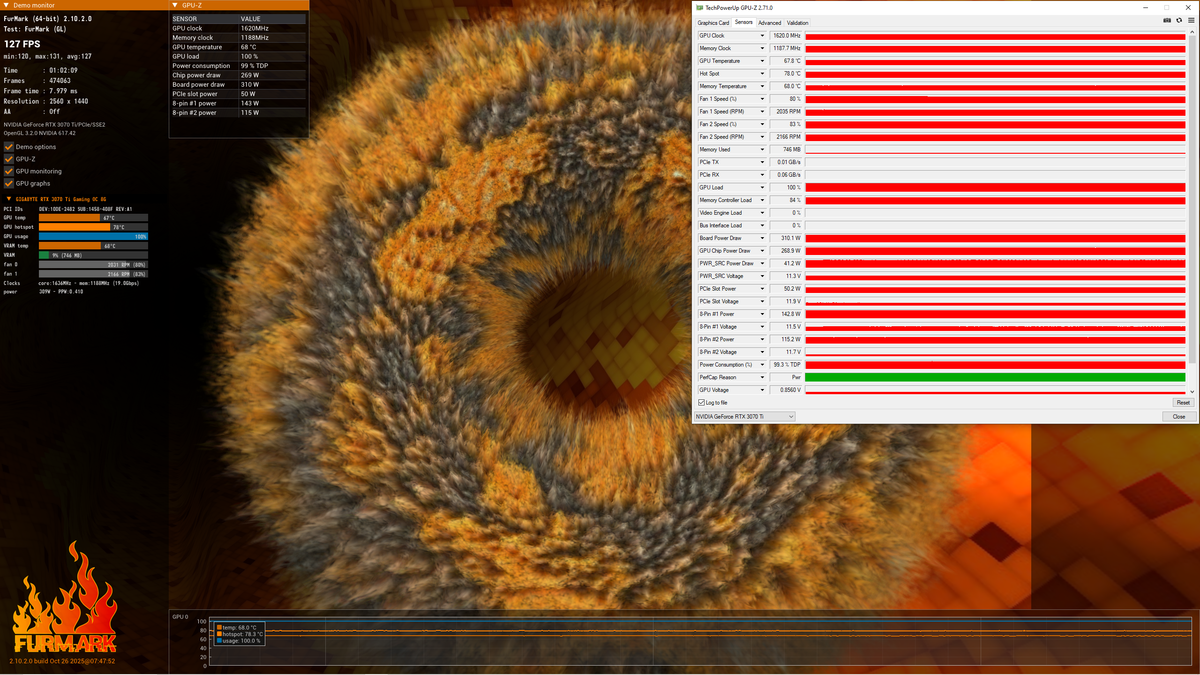Disable the GPU monitoring checkbox
Screen dimensions: 1200x675
(x=9, y=171)
